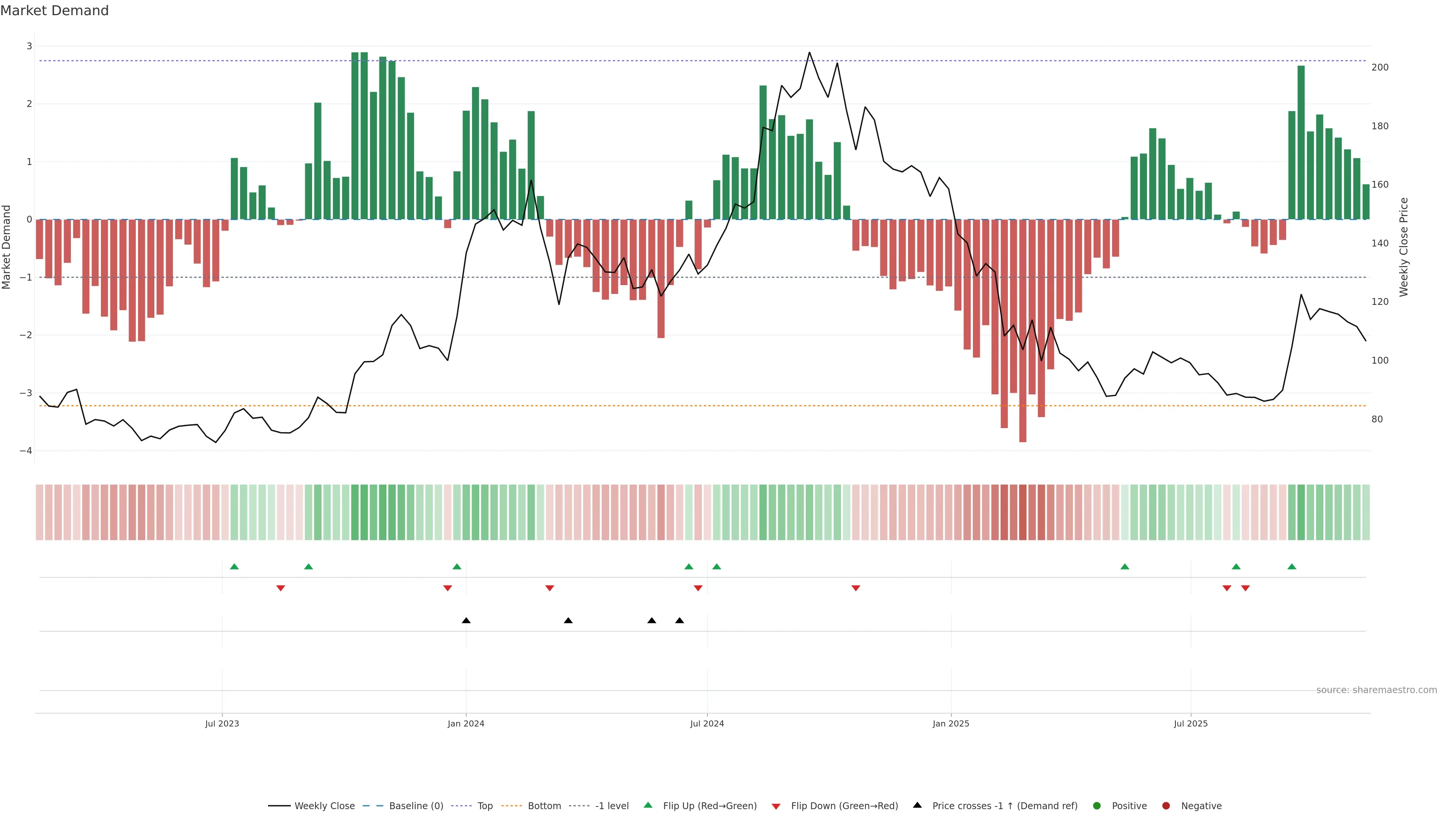Toggle the Top dotted line legend entry

tap(485, 805)
